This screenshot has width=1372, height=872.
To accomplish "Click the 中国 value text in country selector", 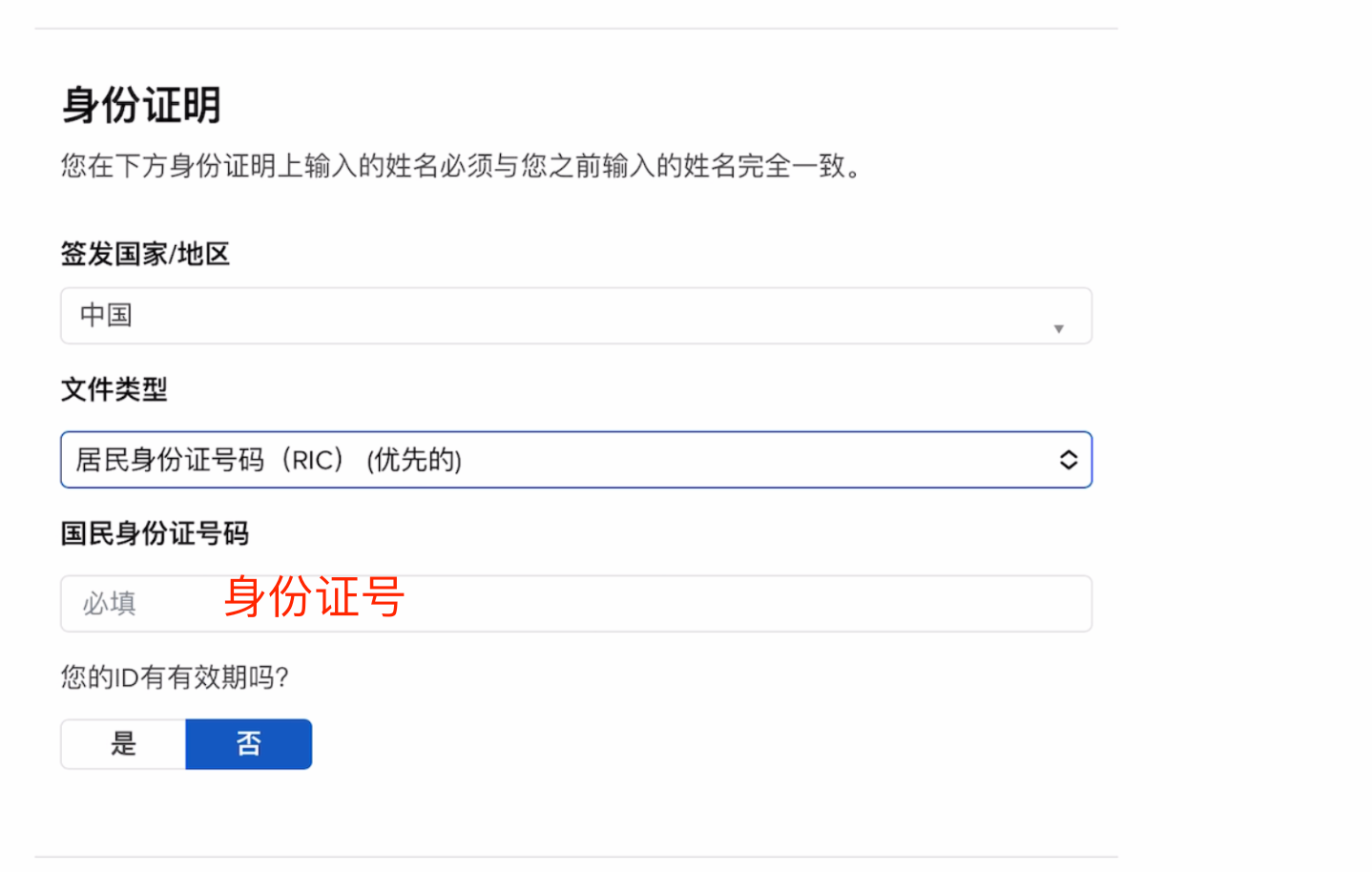I will click(106, 315).
